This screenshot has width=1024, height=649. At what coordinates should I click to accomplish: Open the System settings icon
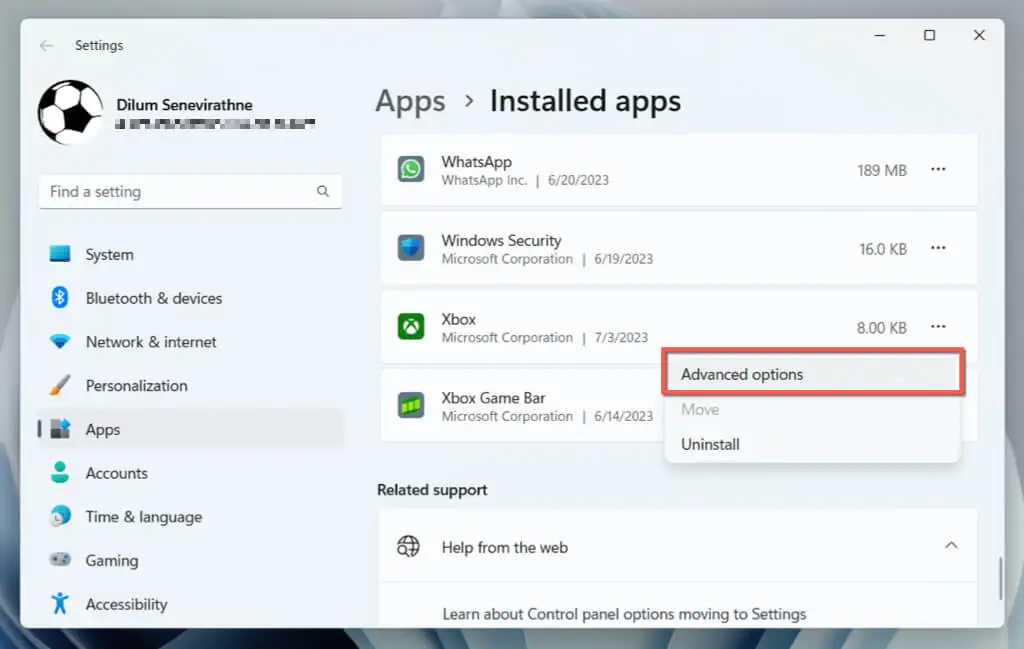click(x=60, y=254)
